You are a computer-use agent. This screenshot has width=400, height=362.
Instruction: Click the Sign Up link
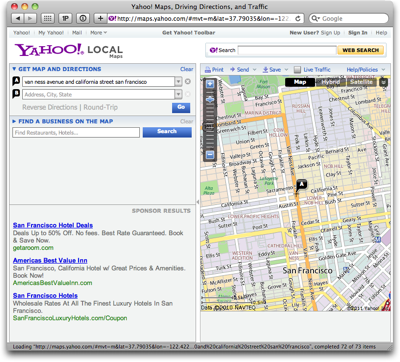330,33
